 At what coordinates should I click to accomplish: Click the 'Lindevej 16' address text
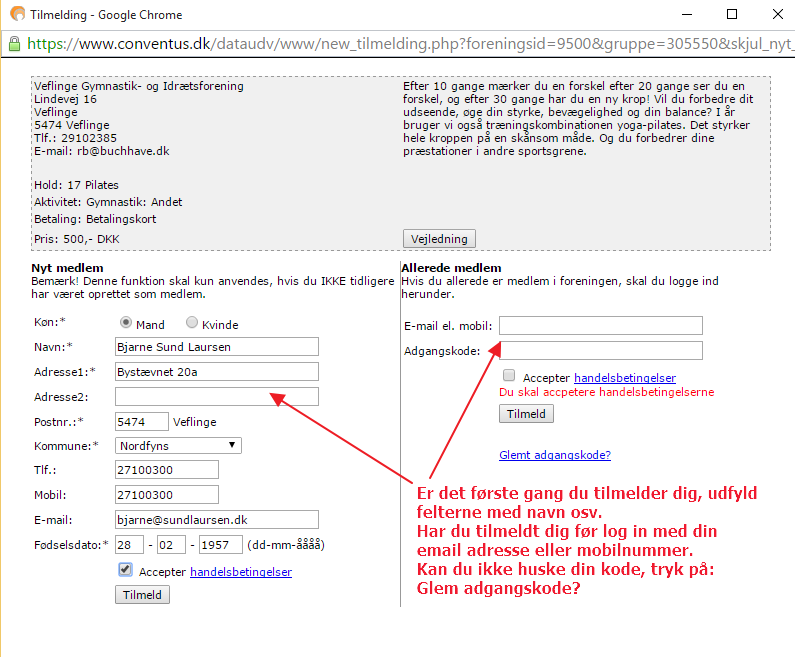tap(65, 99)
